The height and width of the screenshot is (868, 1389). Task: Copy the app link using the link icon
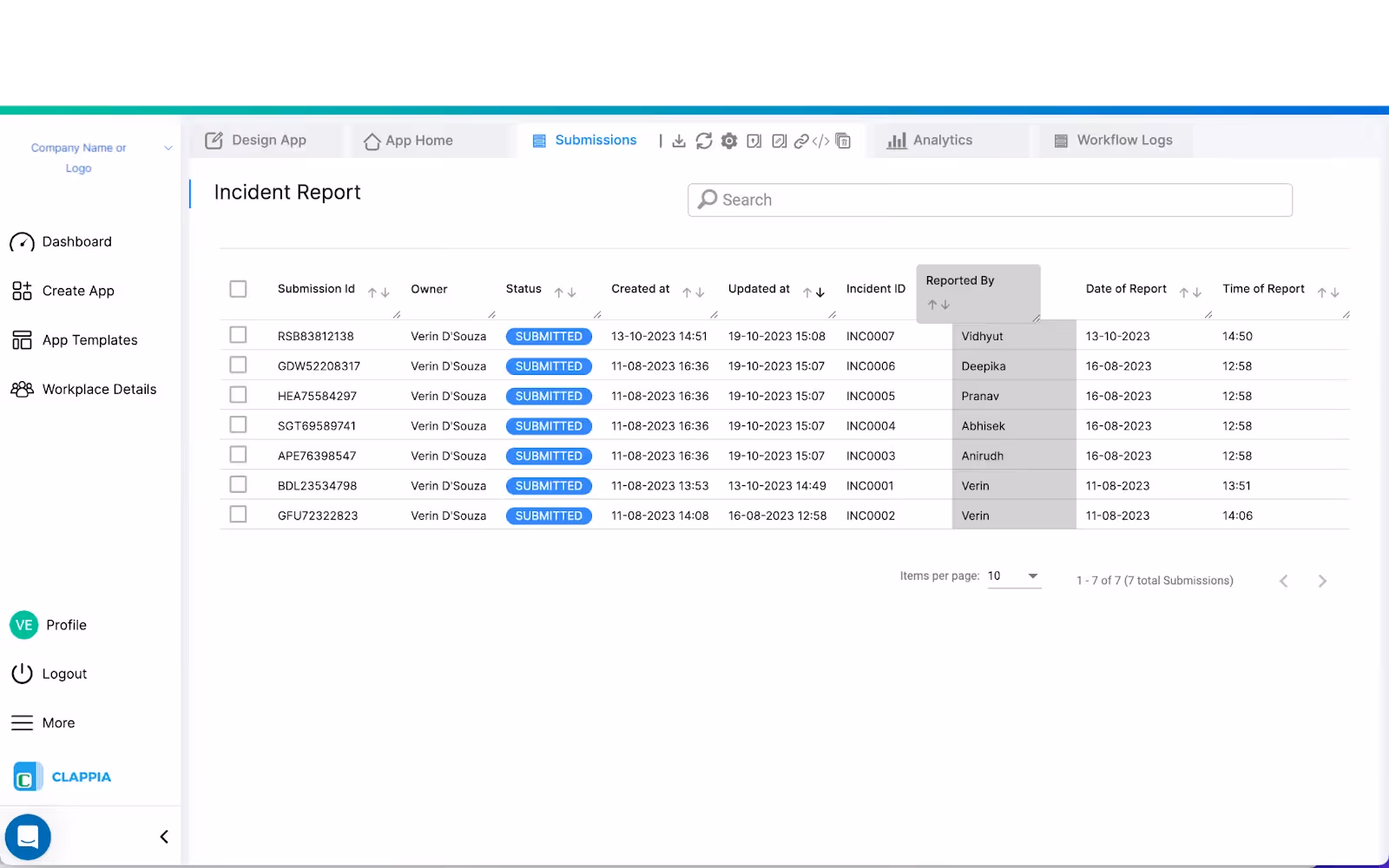[800, 140]
